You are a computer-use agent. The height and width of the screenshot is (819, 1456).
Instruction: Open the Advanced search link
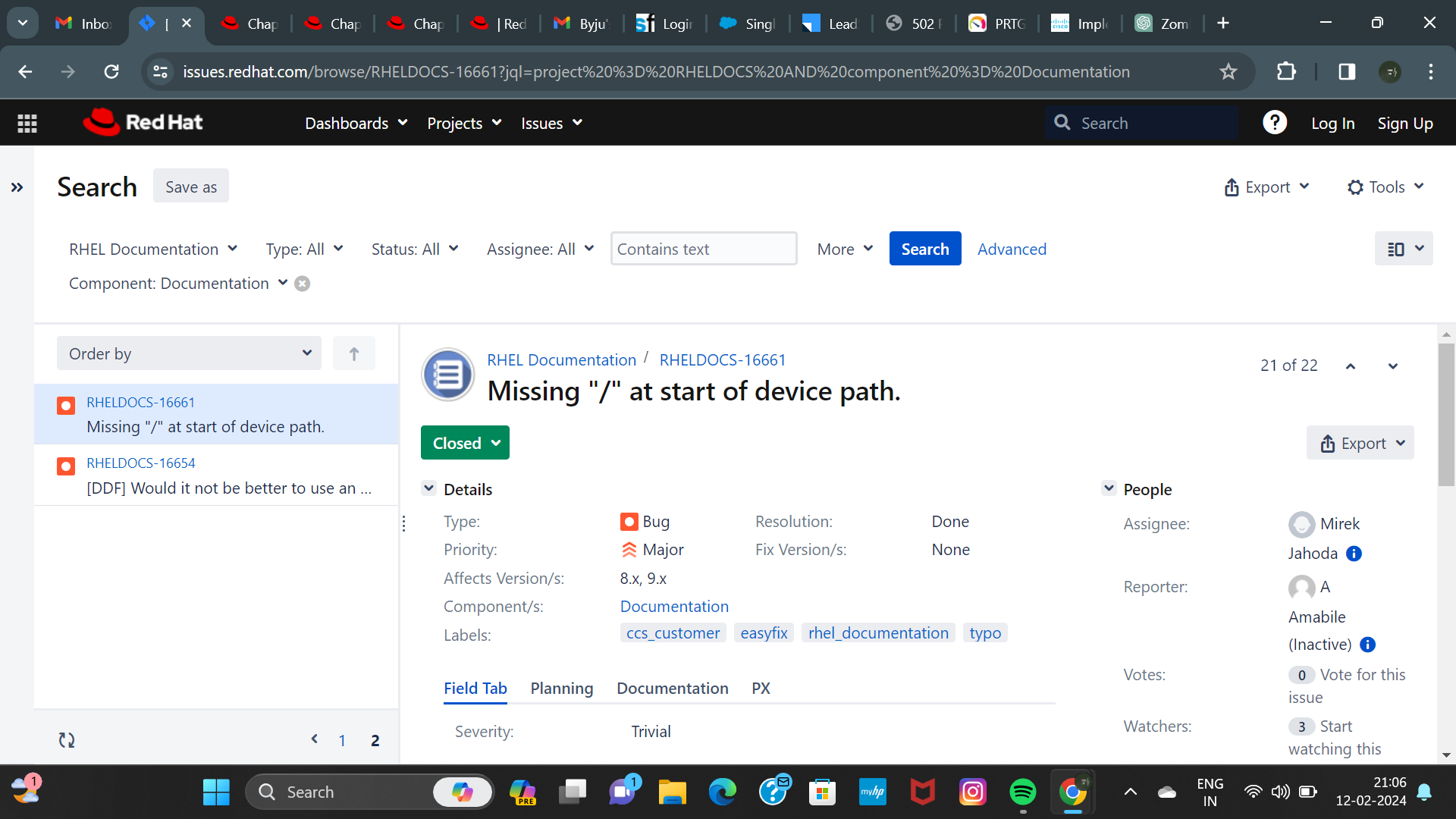coord(1012,249)
